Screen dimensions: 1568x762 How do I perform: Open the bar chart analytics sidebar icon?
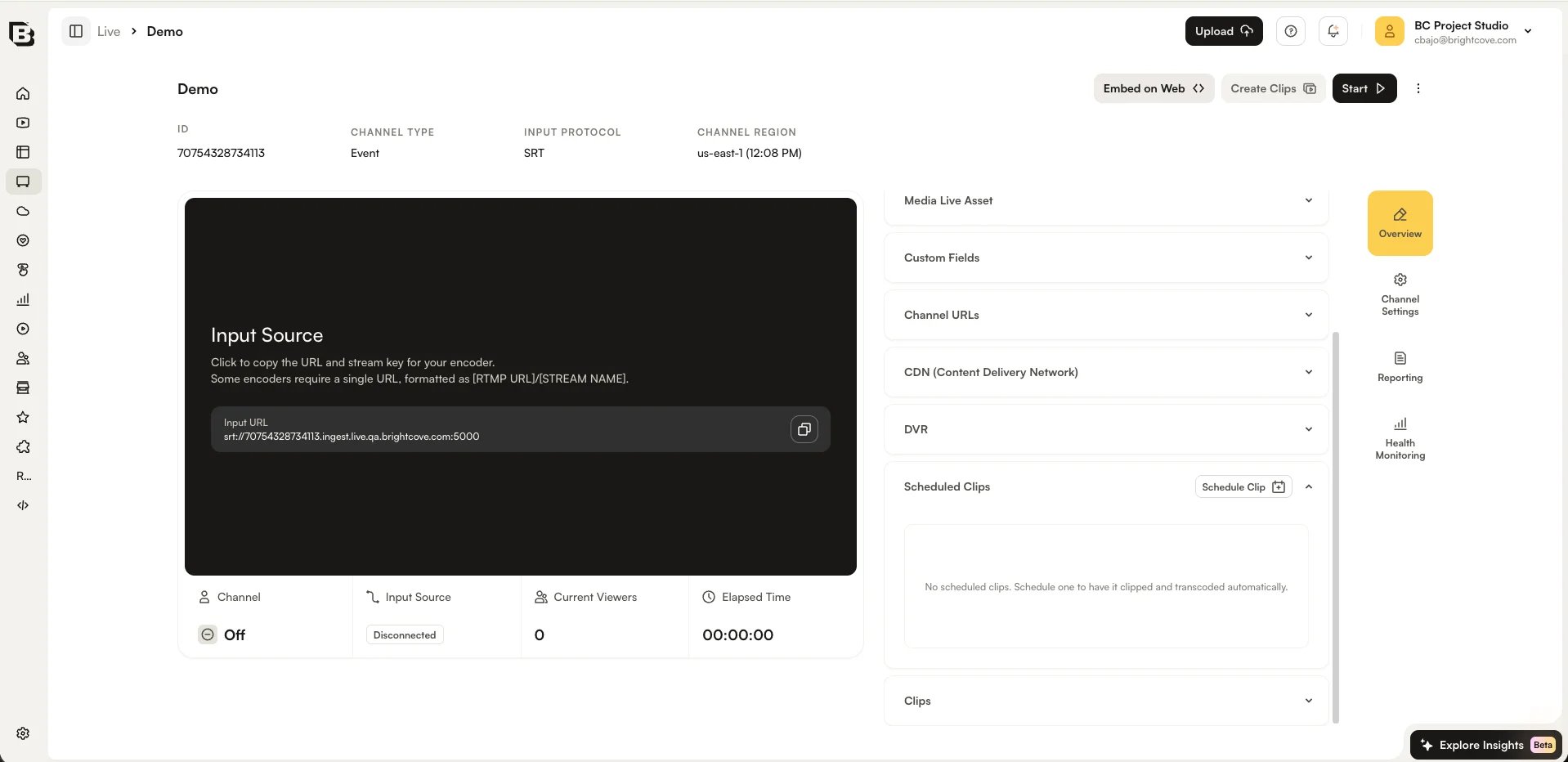[x=23, y=299]
